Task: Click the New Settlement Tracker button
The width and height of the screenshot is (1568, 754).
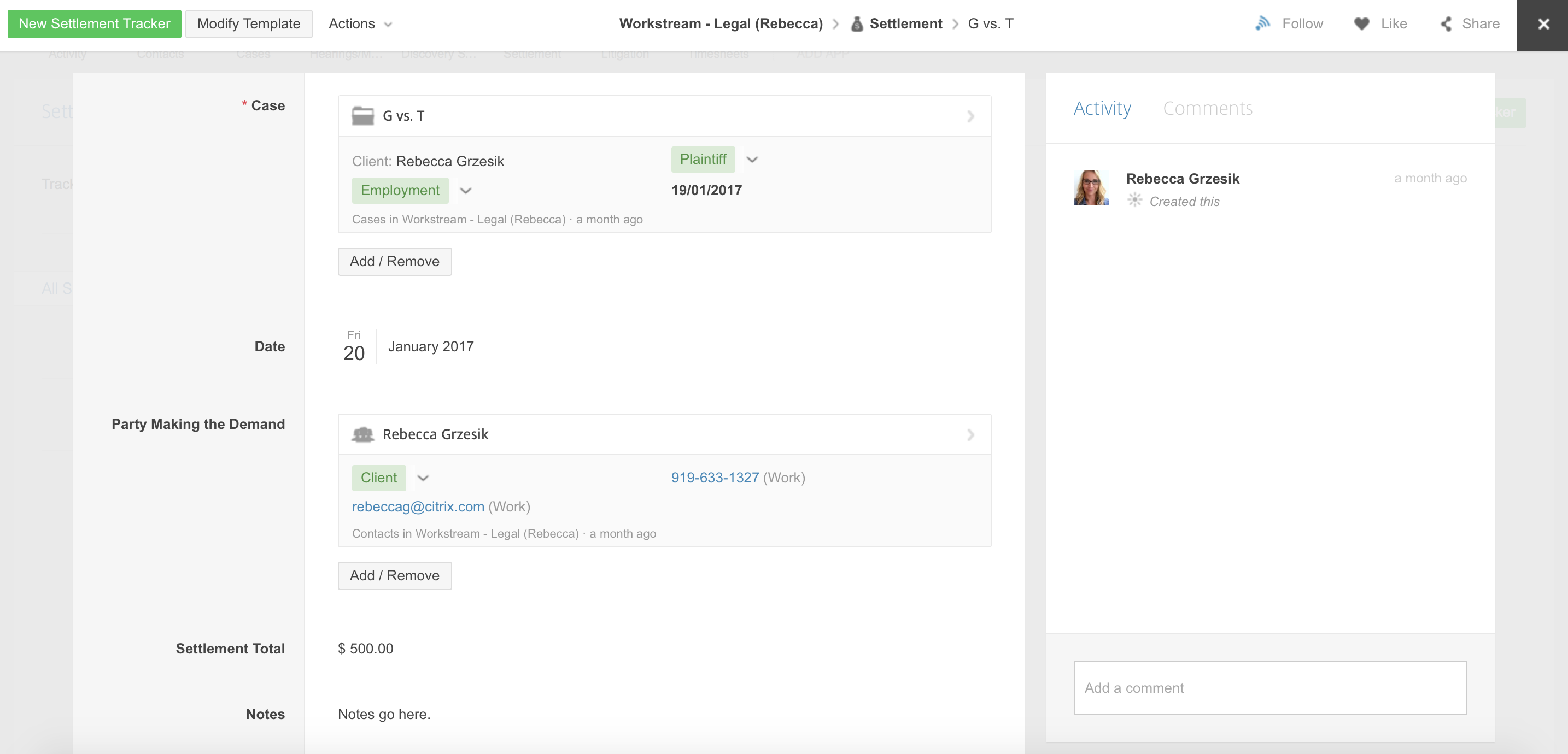Action: pos(95,23)
